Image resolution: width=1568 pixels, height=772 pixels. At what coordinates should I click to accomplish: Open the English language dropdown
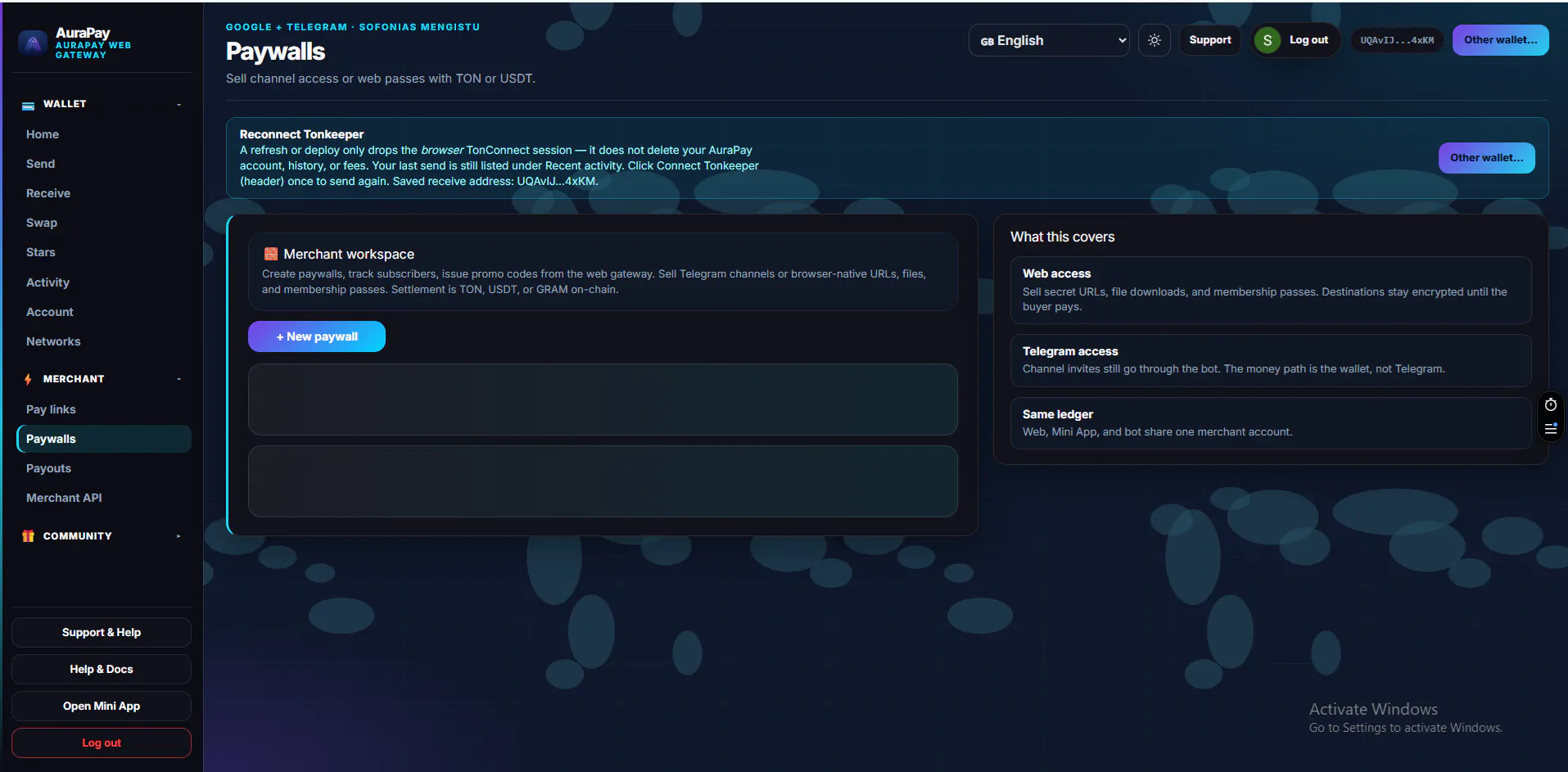tap(1049, 40)
